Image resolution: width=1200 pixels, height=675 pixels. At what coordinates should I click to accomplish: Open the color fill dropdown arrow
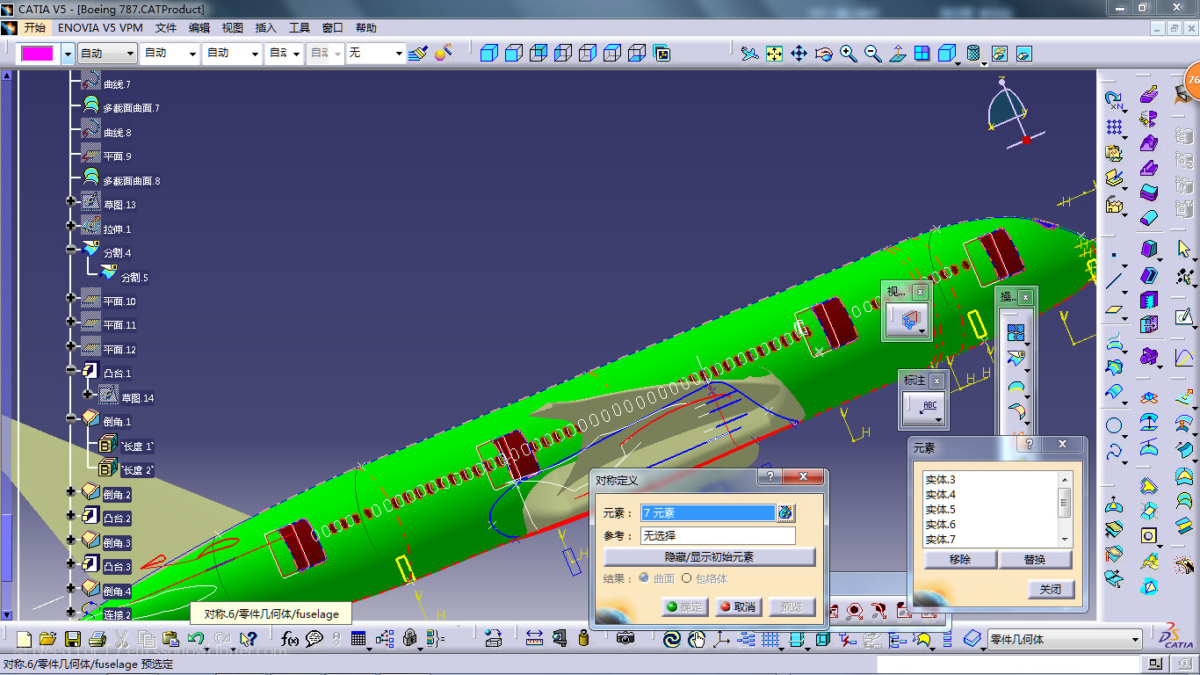[68, 53]
